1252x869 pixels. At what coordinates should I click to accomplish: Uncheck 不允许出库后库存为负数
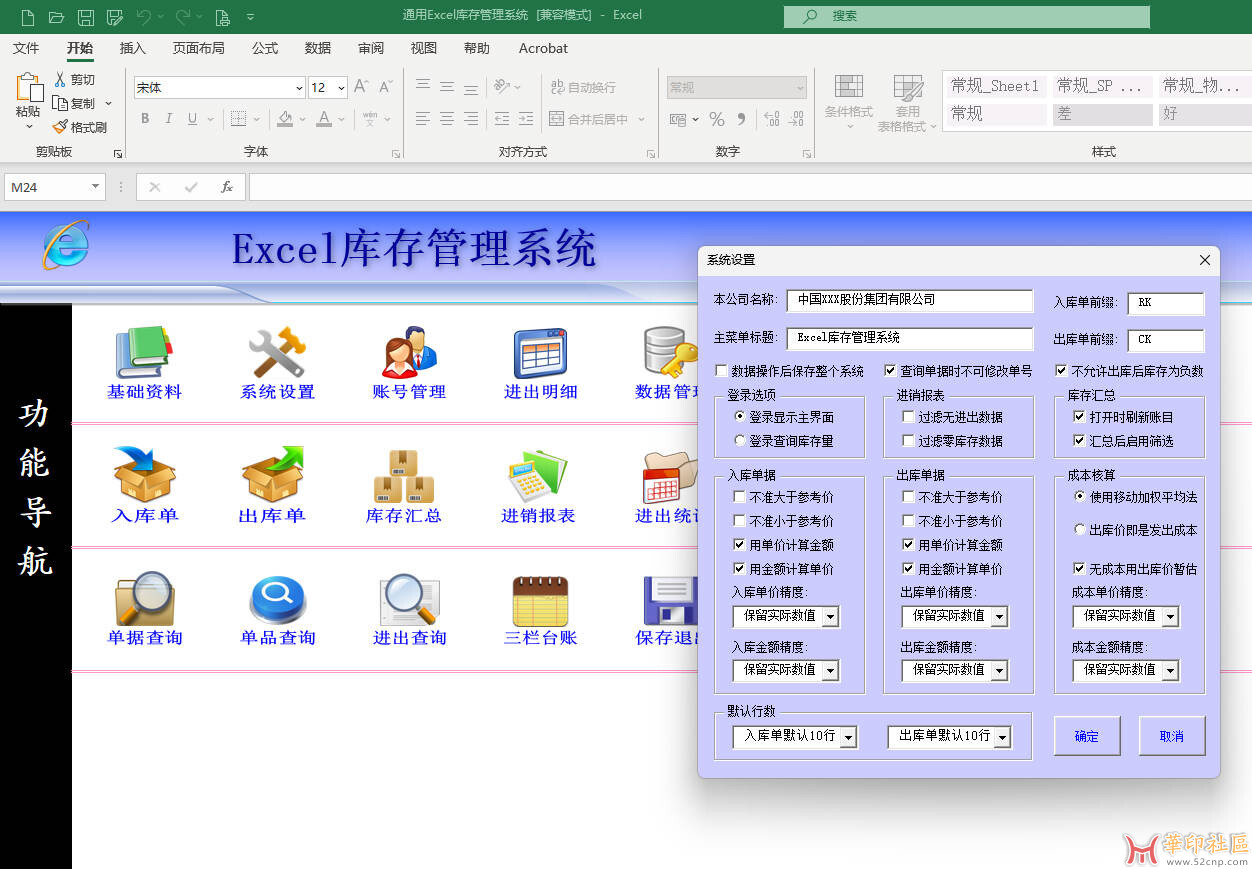[1062, 371]
